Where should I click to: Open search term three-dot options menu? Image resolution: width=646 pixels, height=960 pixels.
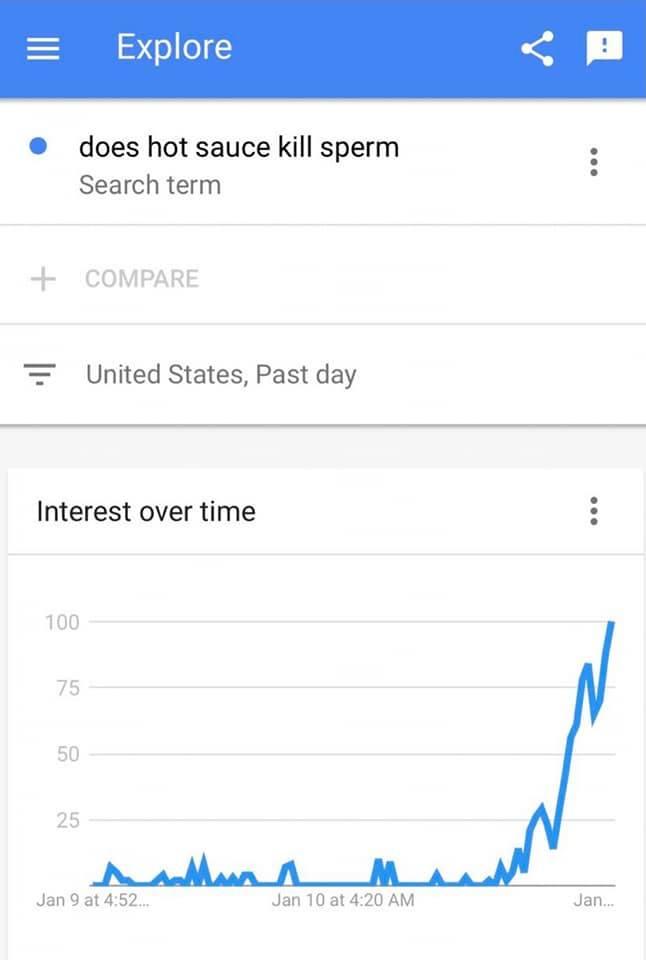[x=594, y=162]
